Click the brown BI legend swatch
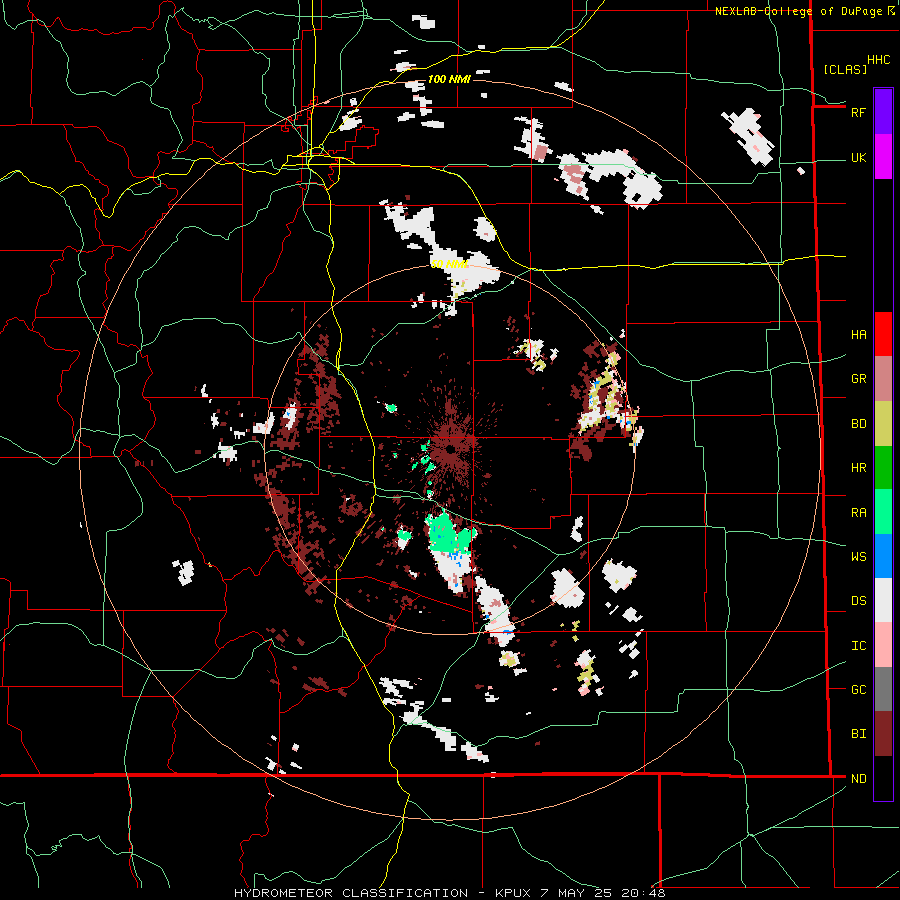Image resolution: width=900 pixels, height=900 pixels. pos(883,734)
